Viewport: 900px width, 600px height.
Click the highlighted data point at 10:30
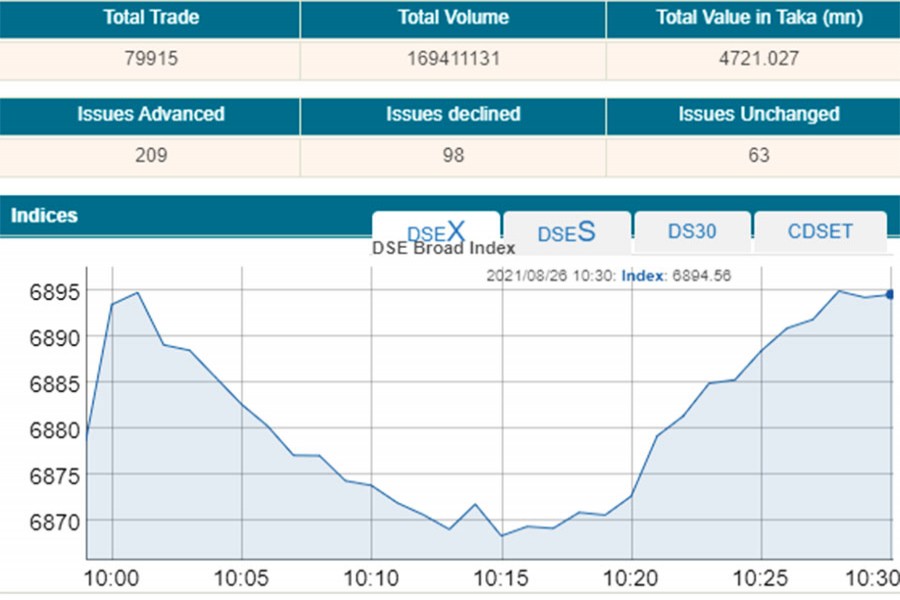tap(890, 294)
